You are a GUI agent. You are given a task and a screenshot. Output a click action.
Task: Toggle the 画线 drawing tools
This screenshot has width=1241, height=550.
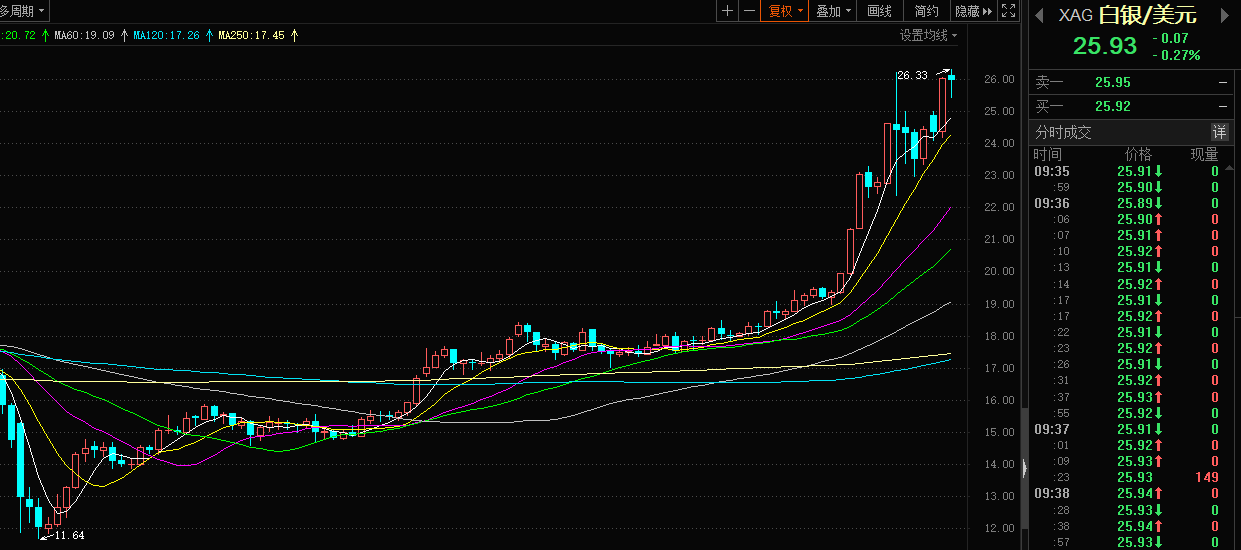click(x=879, y=11)
